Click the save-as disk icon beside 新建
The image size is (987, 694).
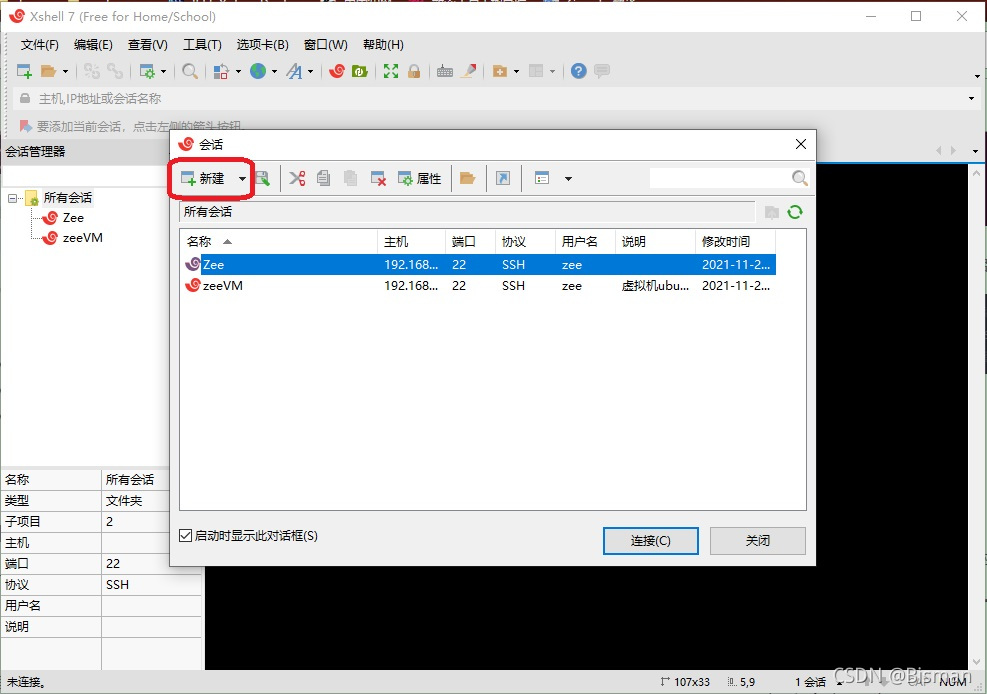(262, 179)
